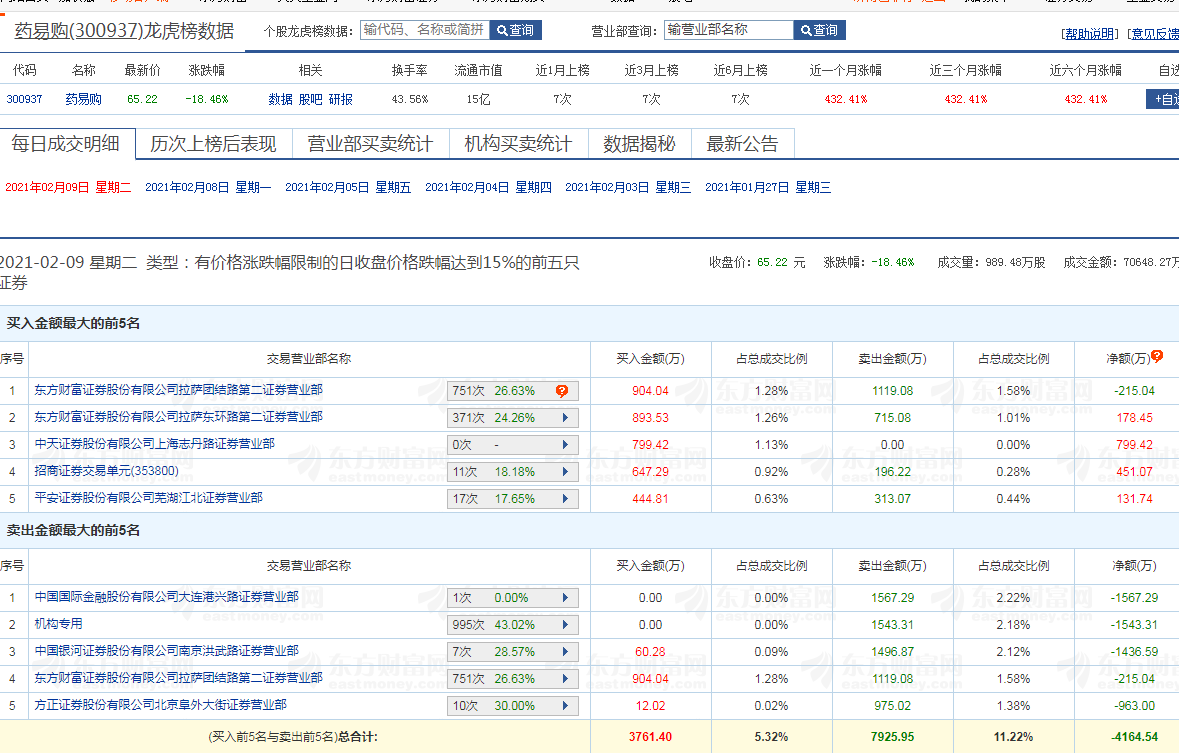Open 机构买卖统计 tab
Screen dimensions: 1179x753
[518, 144]
